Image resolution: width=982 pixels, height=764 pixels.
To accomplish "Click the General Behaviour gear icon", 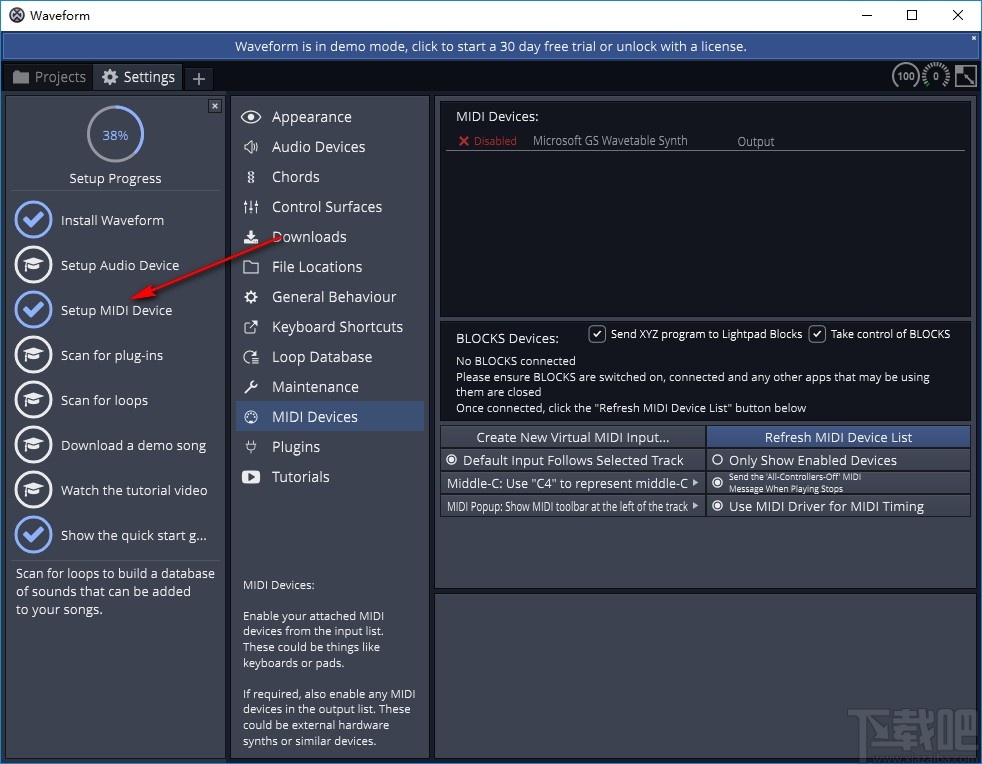I will pos(251,297).
